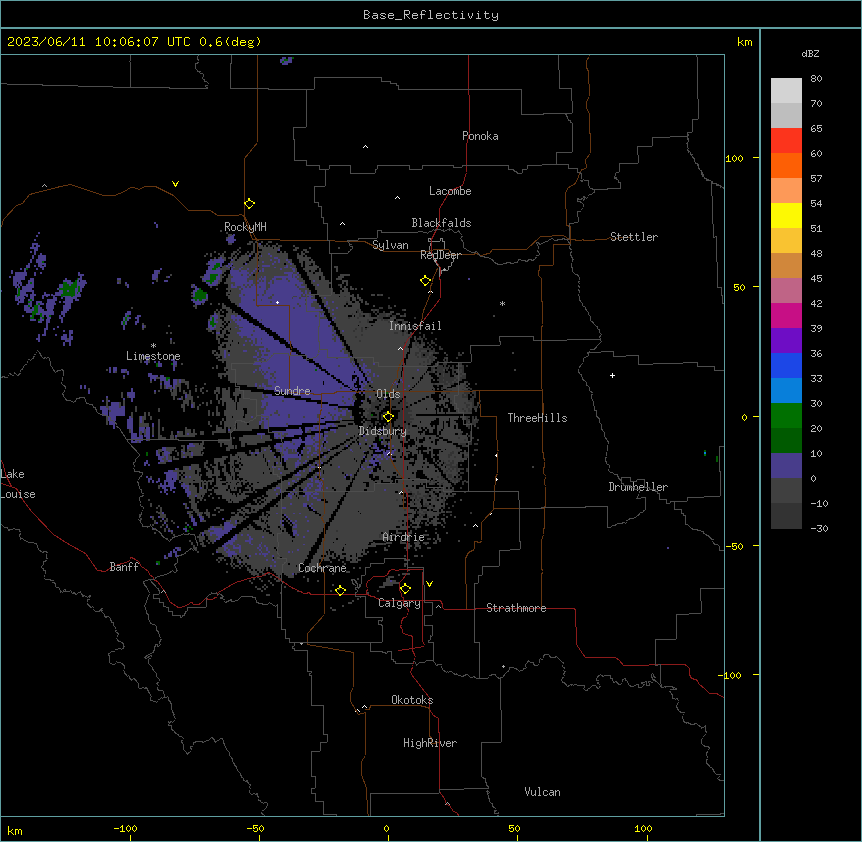Click the Lake Louise label

[18, 484]
